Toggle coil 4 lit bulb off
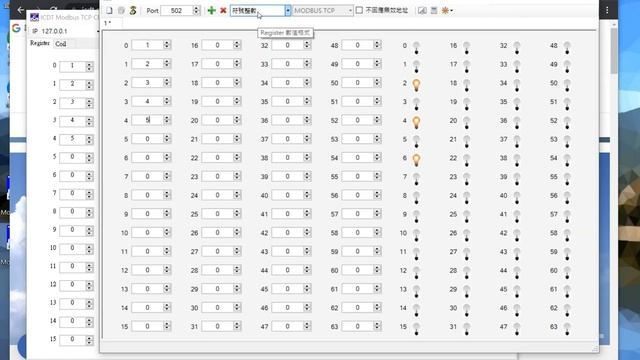 click(x=416, y=122)
